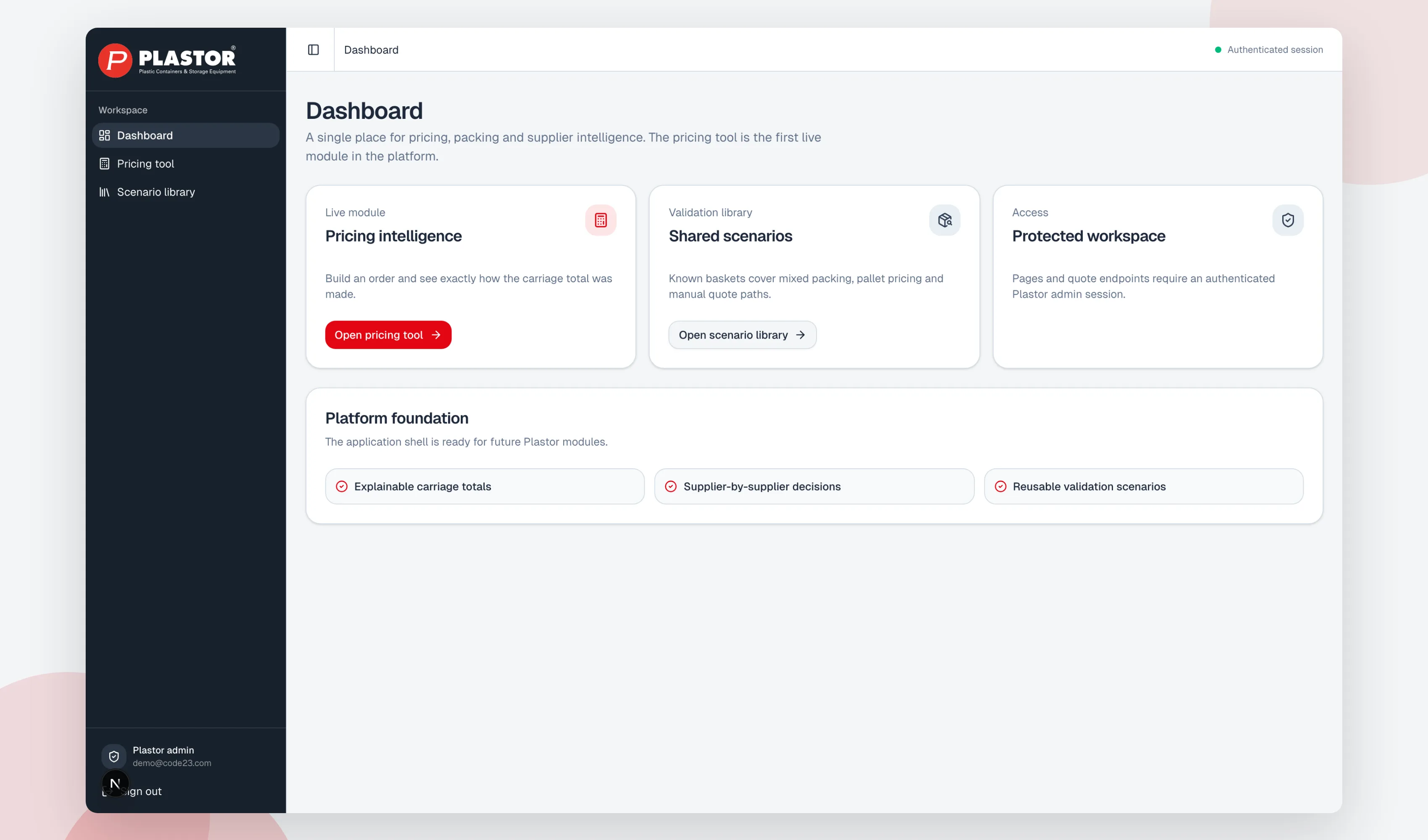
Task: Click check icon beside Supplier-by-supplier decisions
Action: [671, 486]
